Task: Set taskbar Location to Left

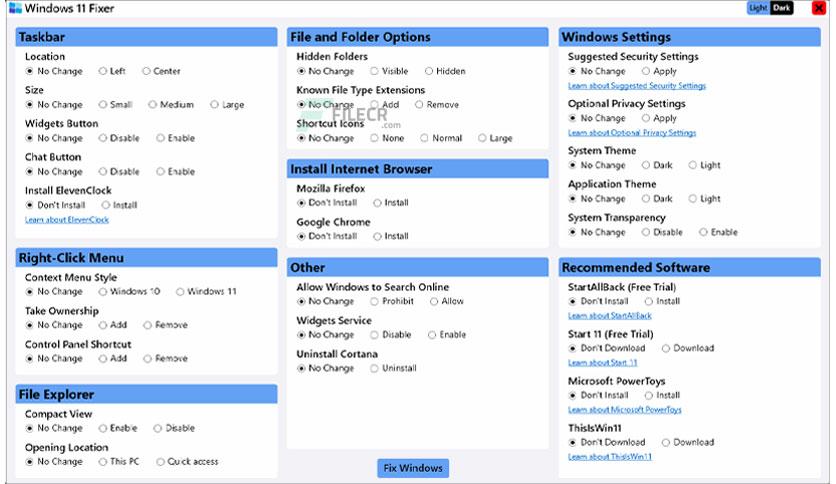Action: coord(112,71)
